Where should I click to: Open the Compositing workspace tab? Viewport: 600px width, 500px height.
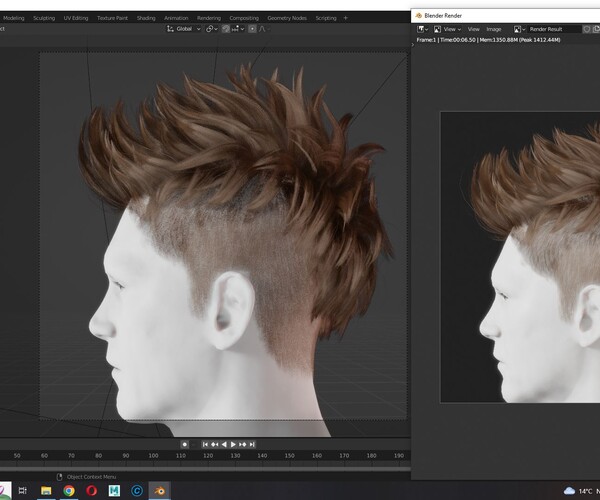point(244,18)
